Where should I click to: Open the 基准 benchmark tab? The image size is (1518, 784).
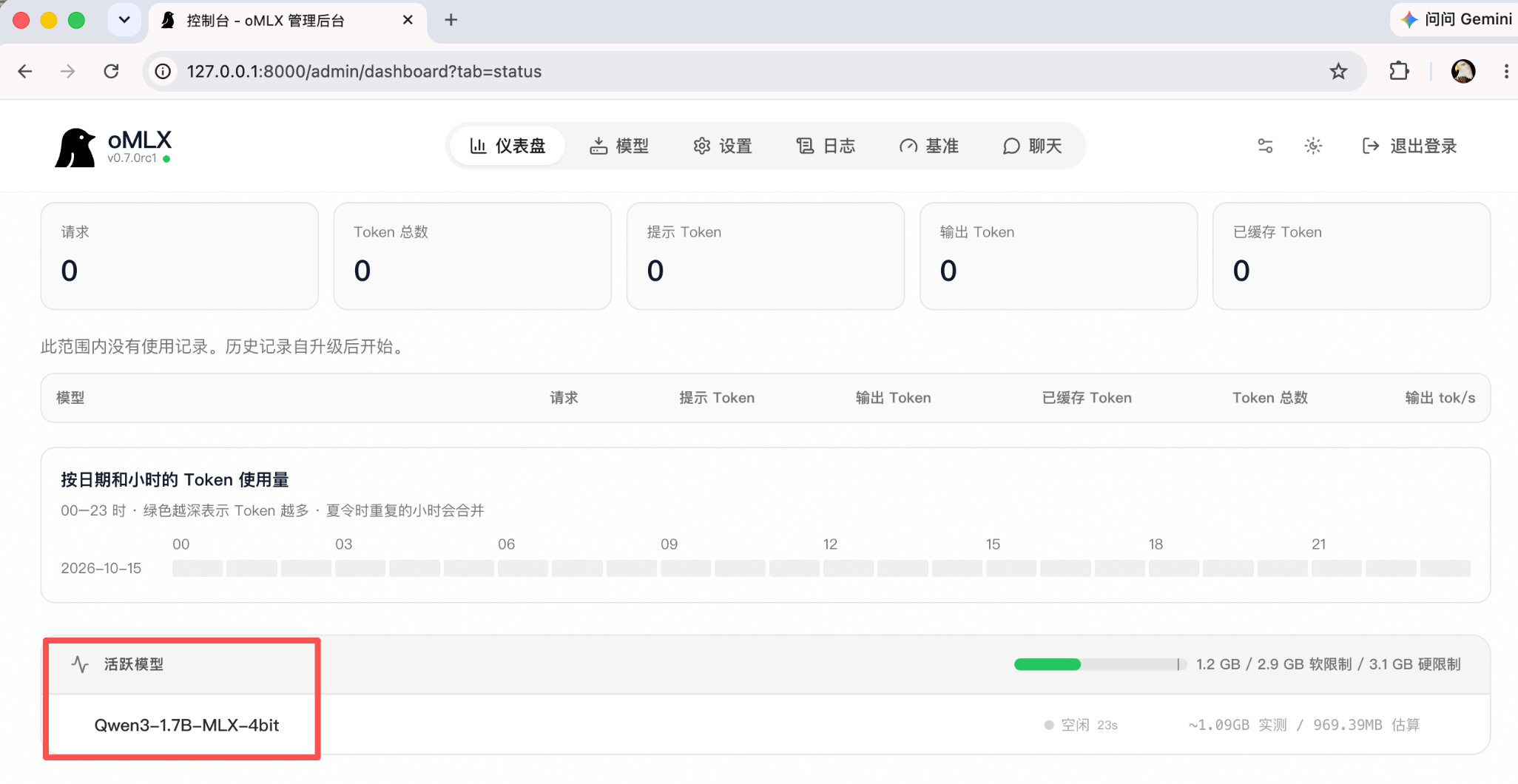point(929,146)
